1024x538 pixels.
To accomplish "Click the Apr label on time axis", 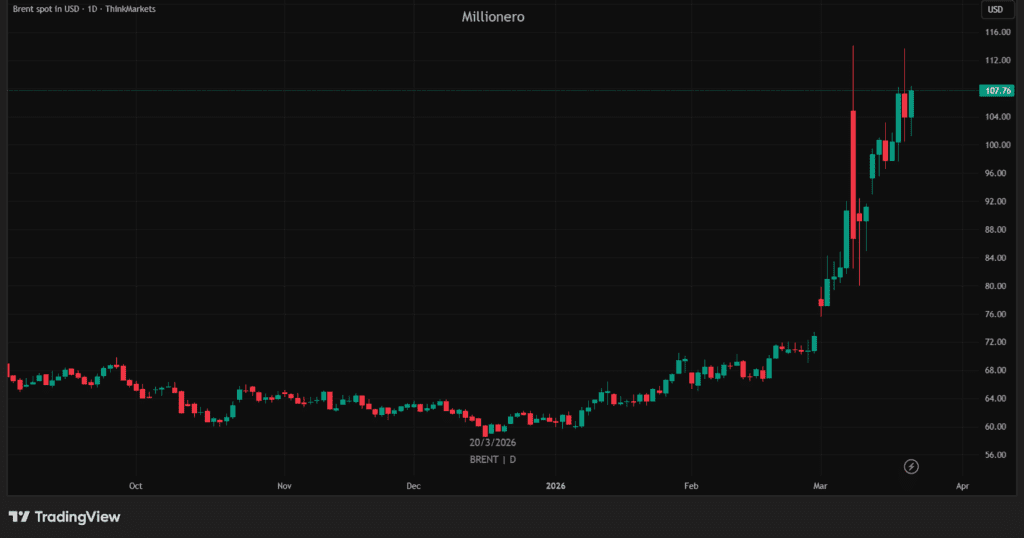I will pyautogui.click(x=962, y=486).
